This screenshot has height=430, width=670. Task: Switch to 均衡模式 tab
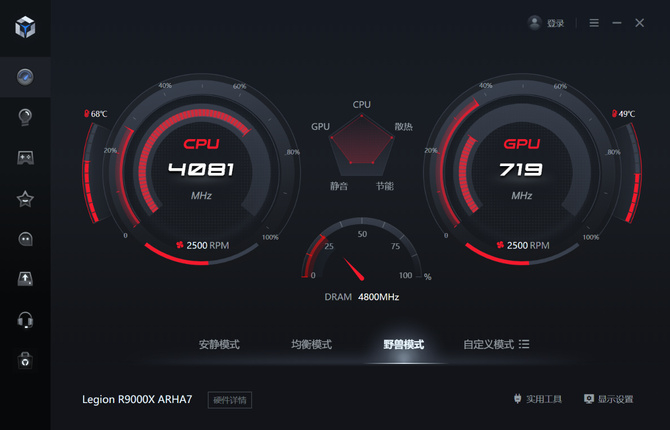(x=311, y=344)
